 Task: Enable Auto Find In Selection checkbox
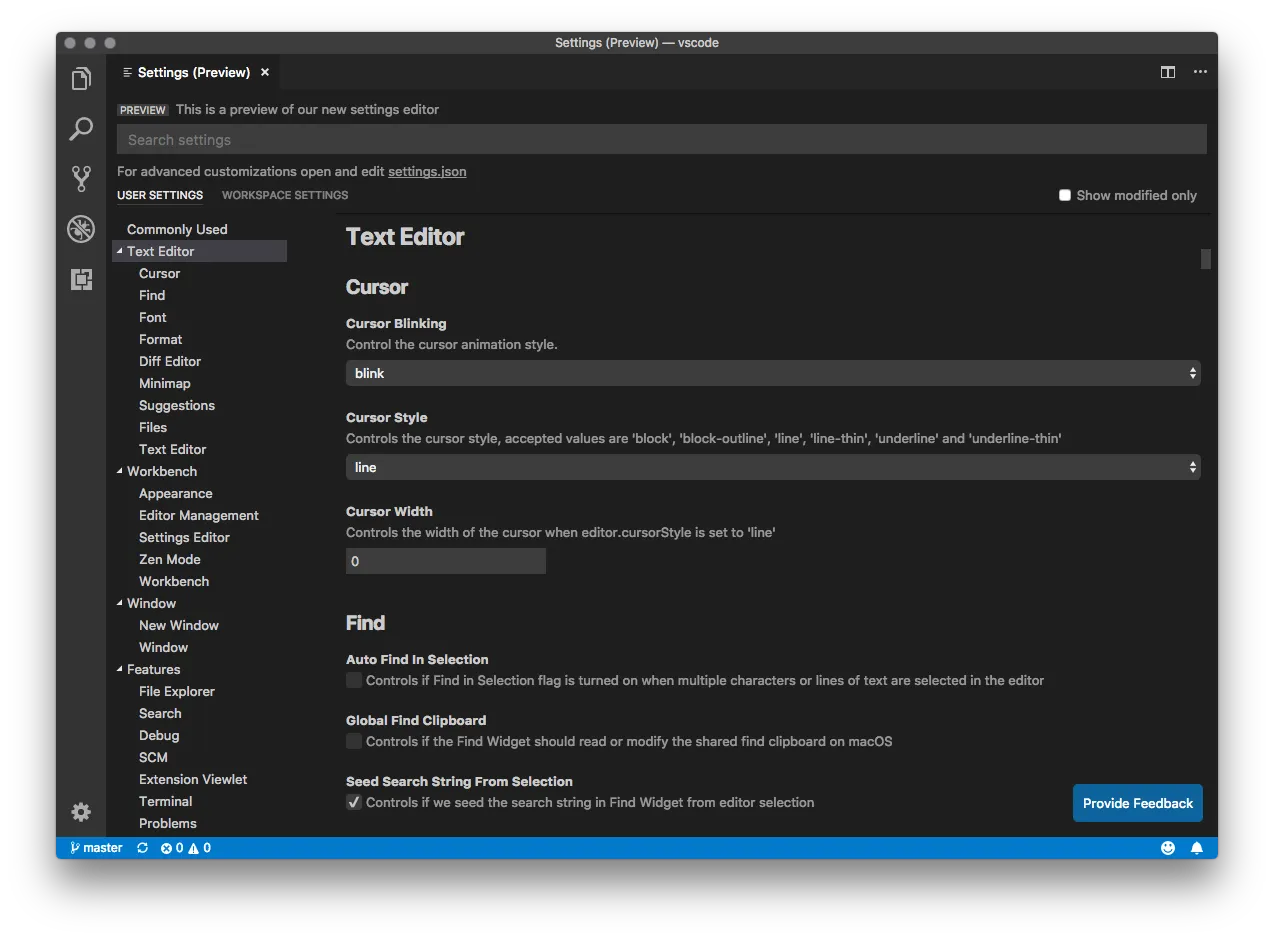pos(354,680)
